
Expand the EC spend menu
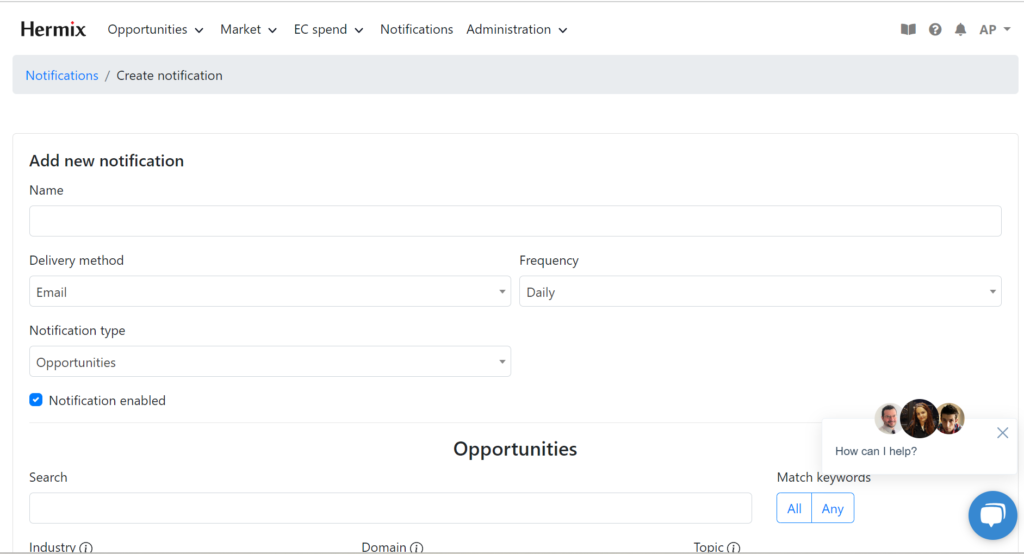[328, 30]
